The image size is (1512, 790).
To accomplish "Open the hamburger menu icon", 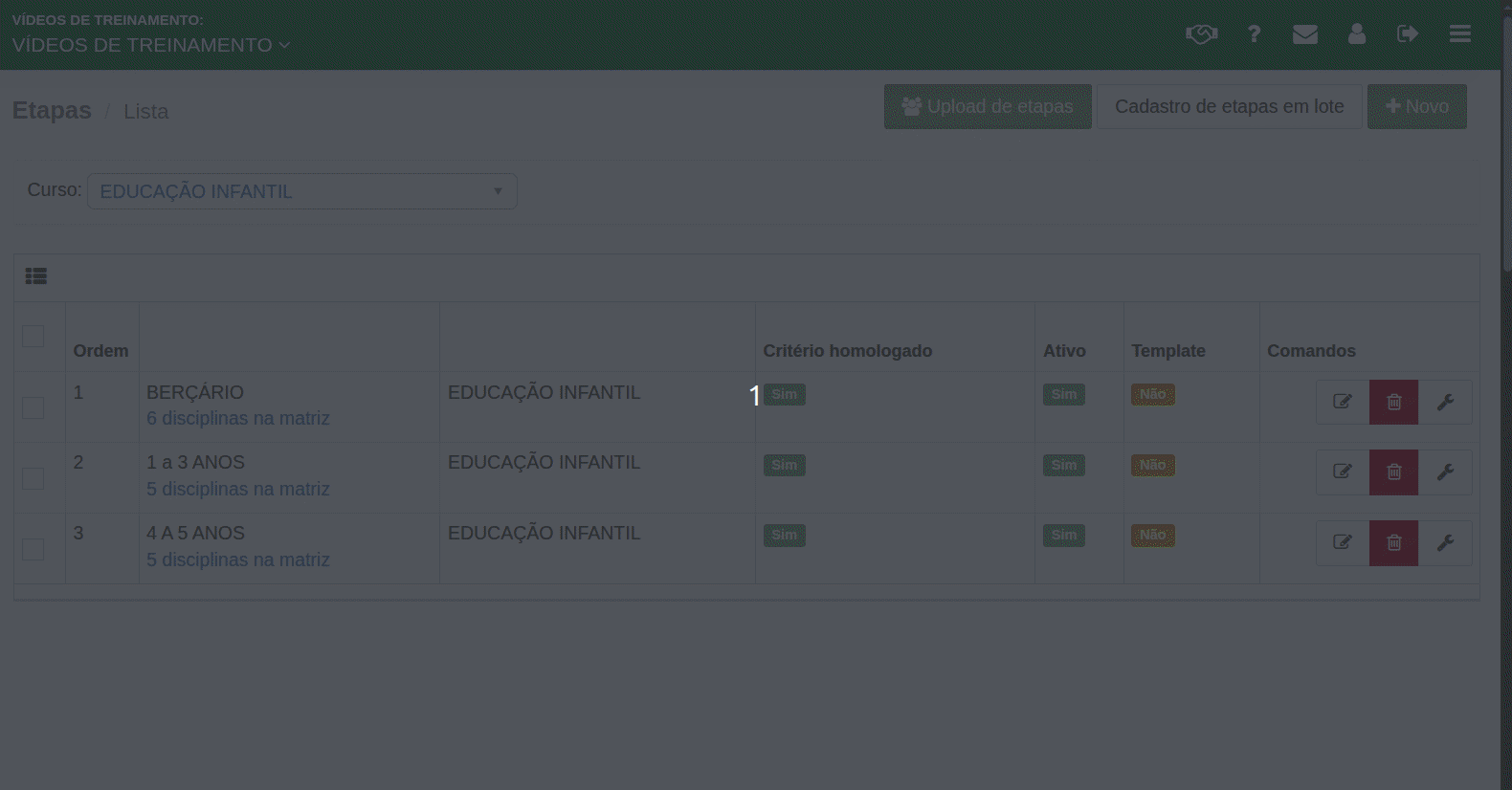I will (1459, 34).
